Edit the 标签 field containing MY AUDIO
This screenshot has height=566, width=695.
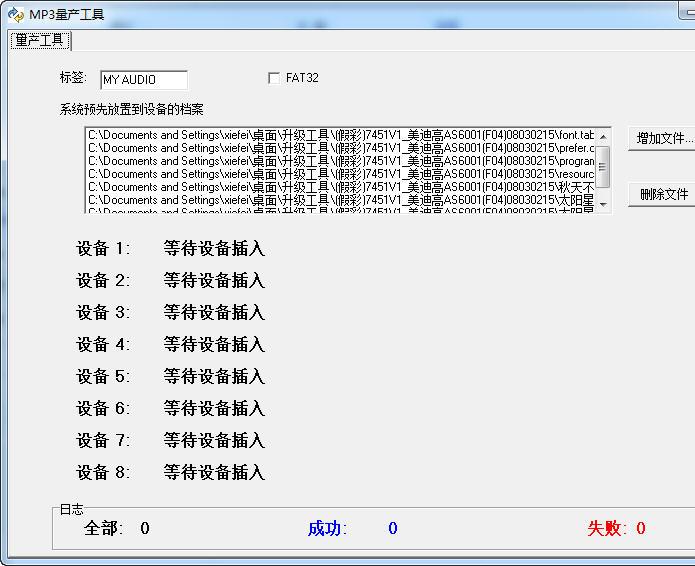coord(144,80)
